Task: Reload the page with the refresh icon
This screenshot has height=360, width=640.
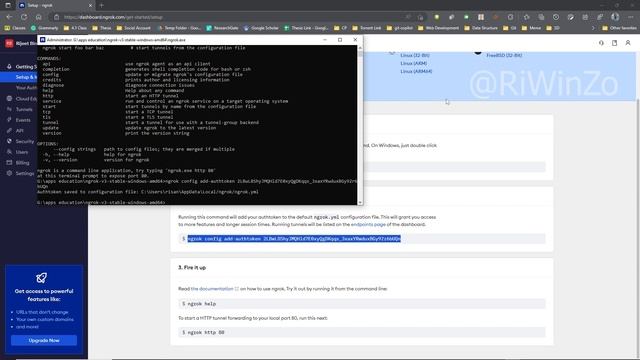Action: pyautogui.click(x=24, y=17)
